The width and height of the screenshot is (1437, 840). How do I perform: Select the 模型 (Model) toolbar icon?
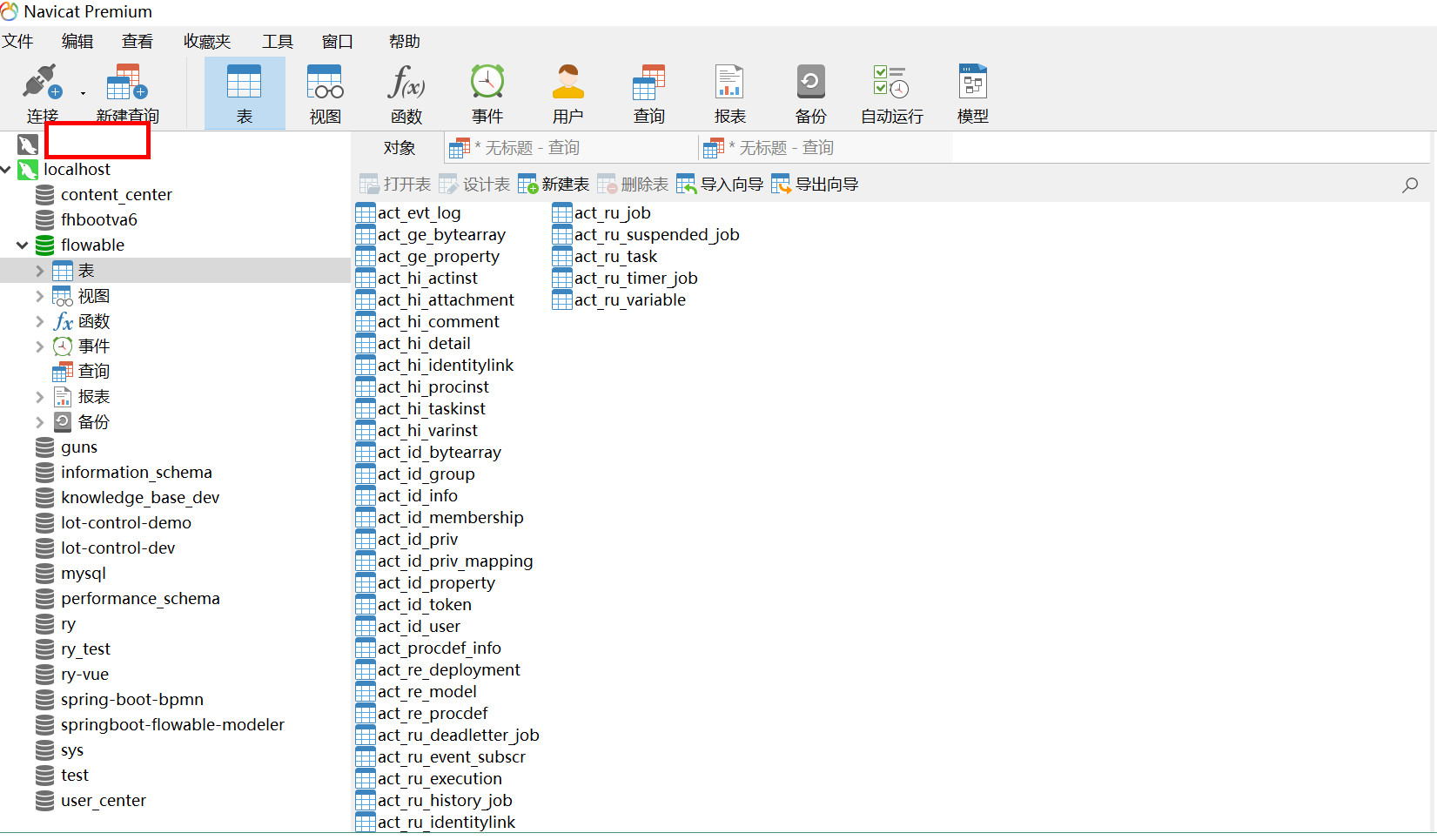pos(973,93)
